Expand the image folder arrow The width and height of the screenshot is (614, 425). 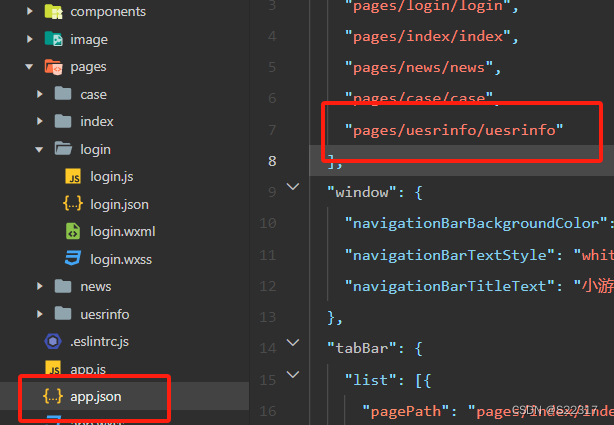click(x=29, y=39)
